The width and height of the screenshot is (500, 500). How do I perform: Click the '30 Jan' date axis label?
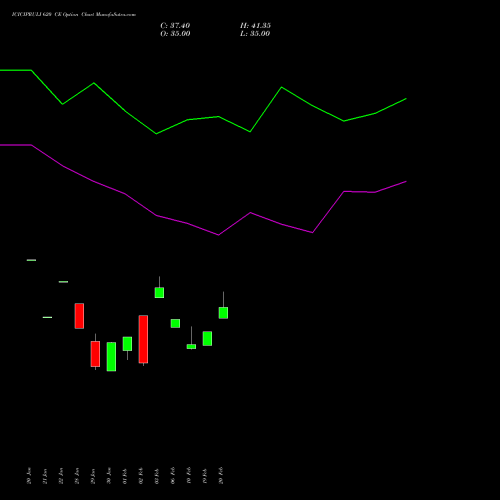click(109, 476)
